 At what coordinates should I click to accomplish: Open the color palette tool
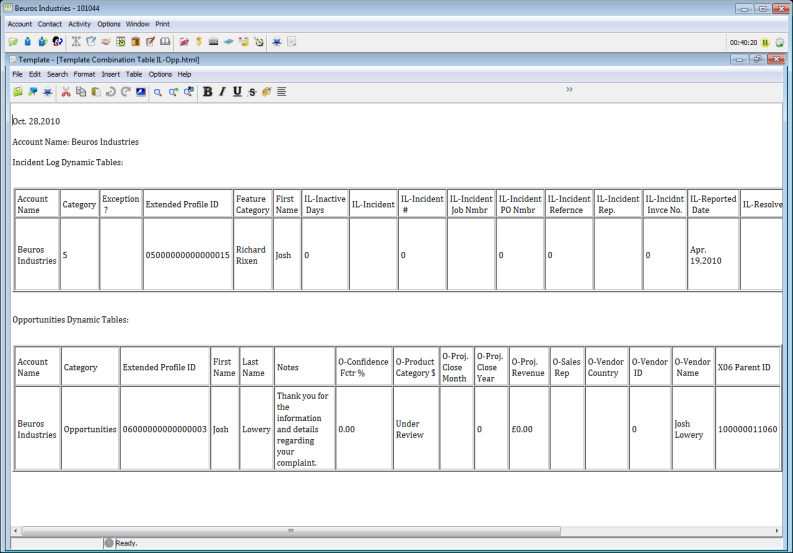coord(267,92)
